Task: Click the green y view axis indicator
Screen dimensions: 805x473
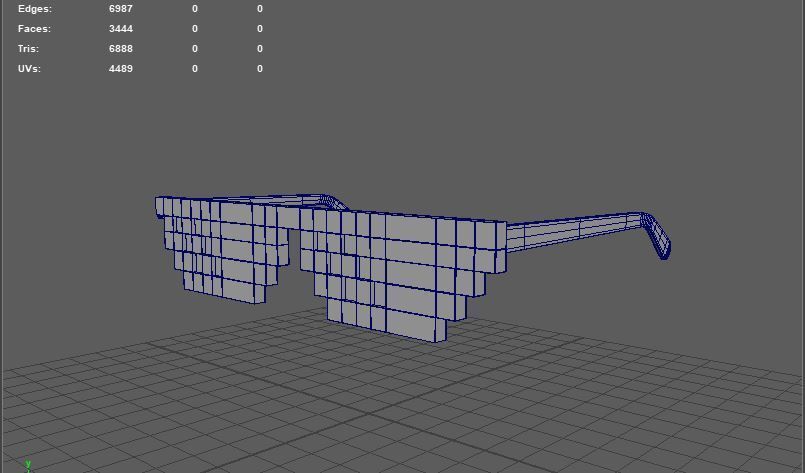Action: pos(28,464)
